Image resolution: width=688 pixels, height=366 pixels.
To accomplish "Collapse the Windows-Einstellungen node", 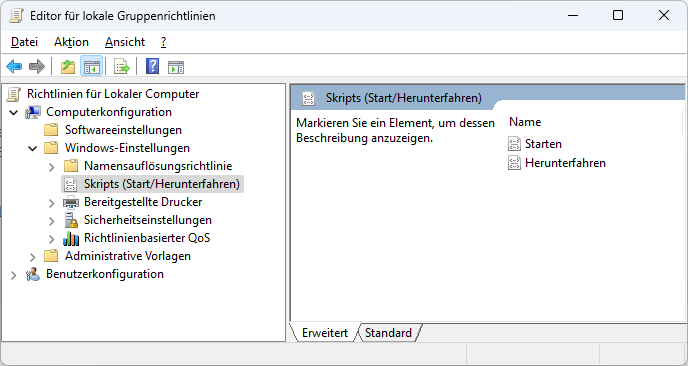I will click(32, 149).
